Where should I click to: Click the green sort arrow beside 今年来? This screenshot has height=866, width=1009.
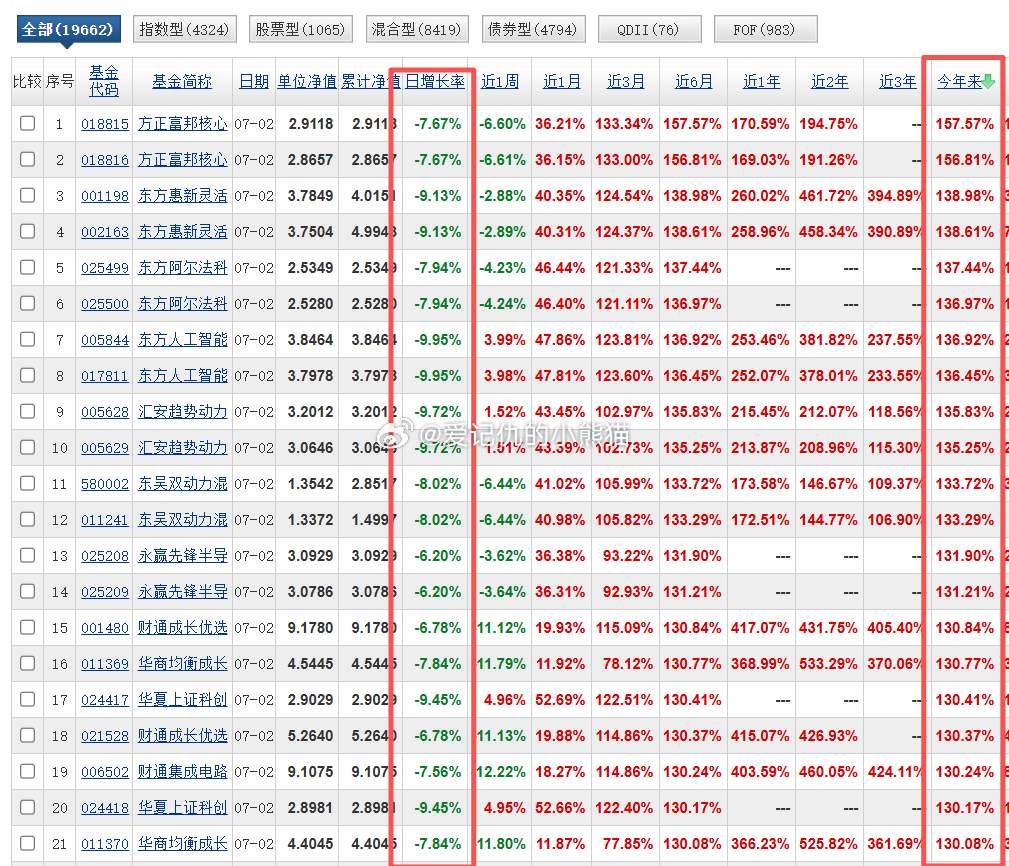[988, 82]
